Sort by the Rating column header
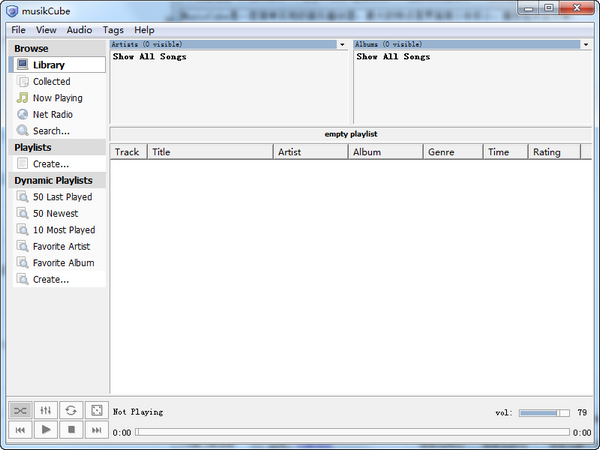The width and height of the screenshot is (600, 450). 554,152
